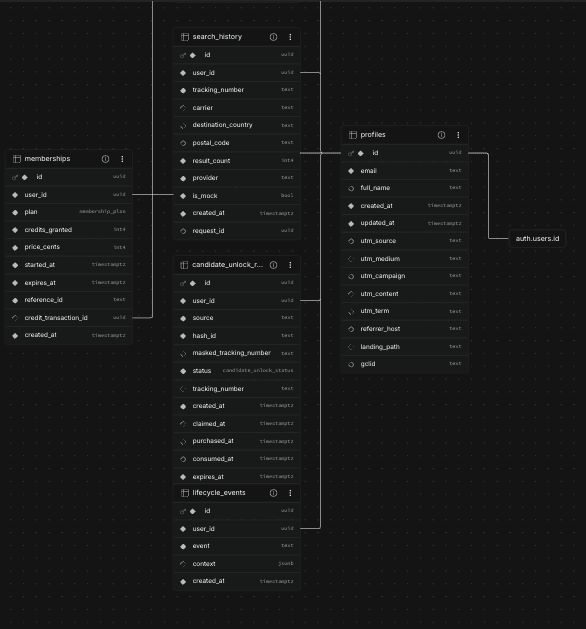This screenshot has height=629, width=586.
Task: Click the status column in candidate_unlock table
Action: click(237, 371)
